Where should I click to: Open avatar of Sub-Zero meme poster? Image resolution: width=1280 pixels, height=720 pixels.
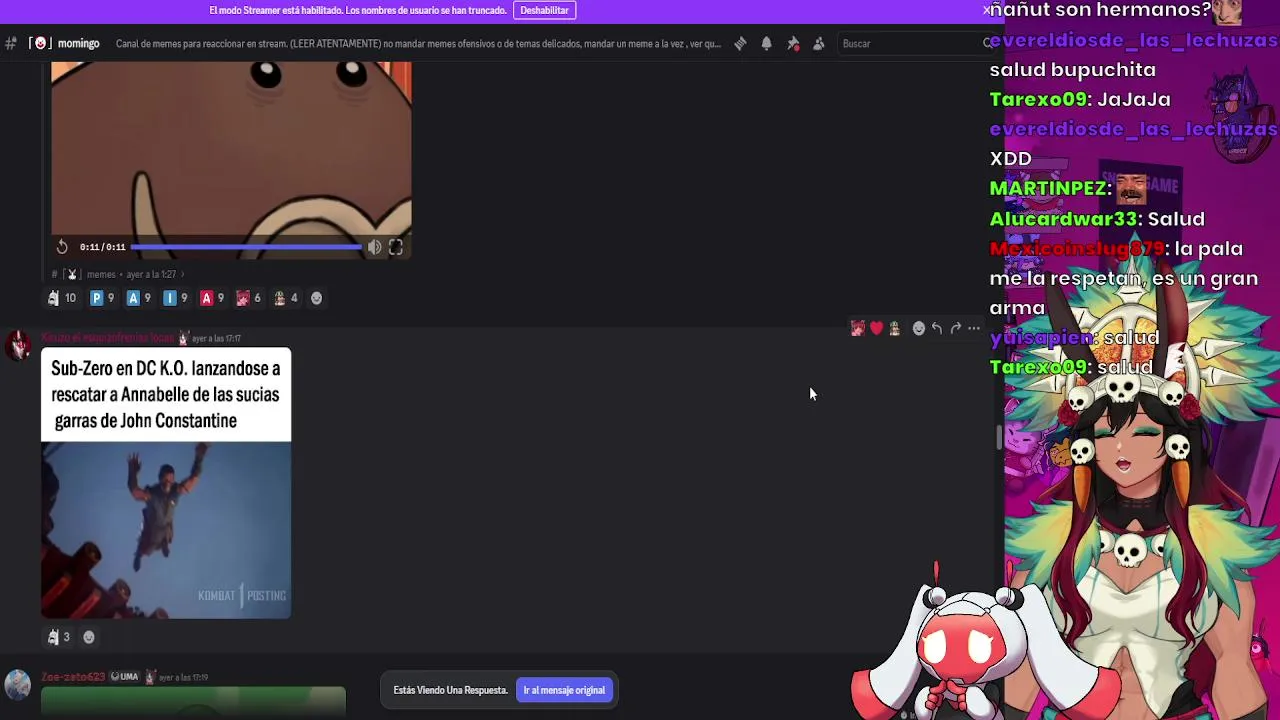[18, 347]
